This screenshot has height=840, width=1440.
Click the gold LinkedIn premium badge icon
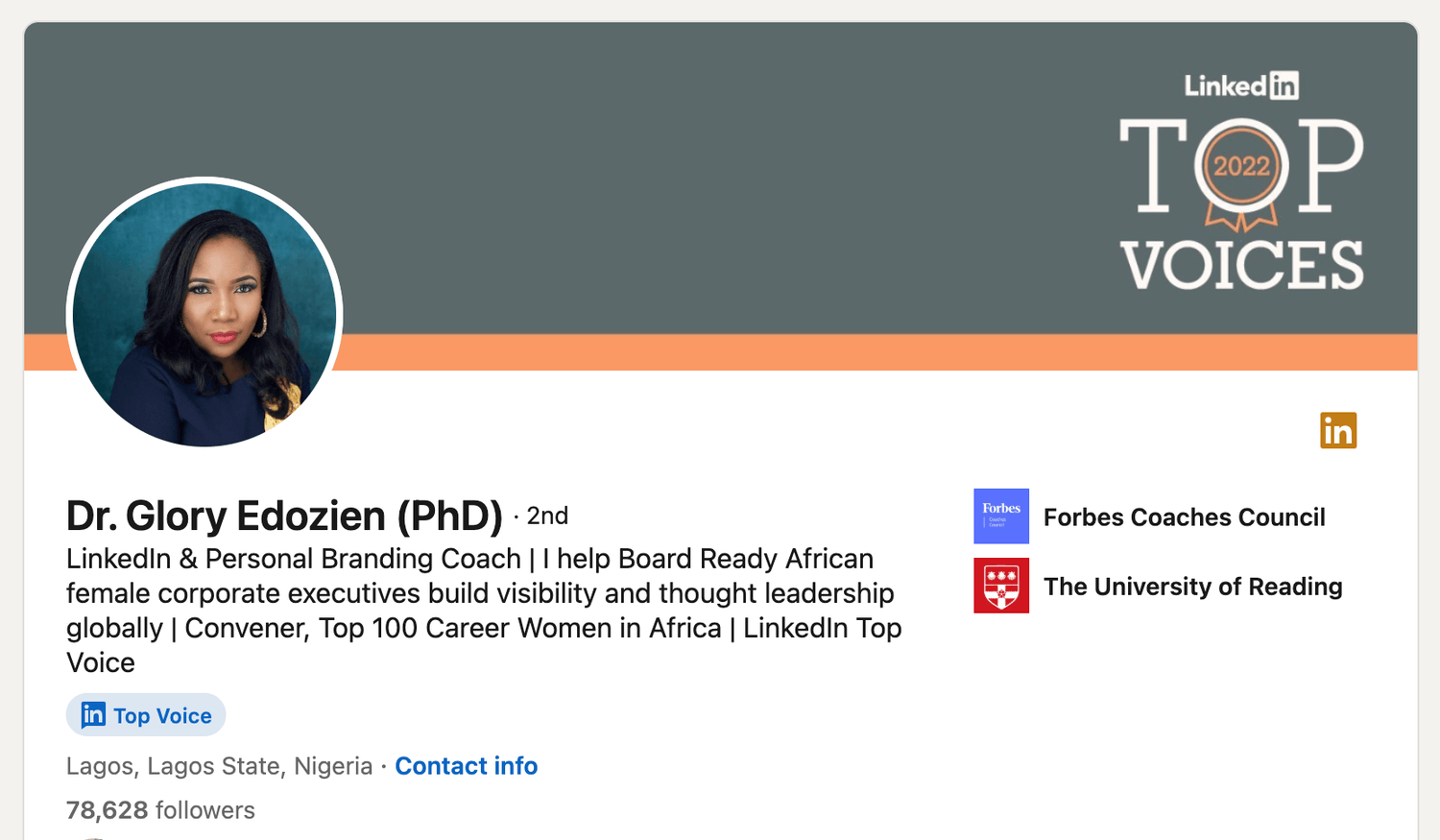1337,430
